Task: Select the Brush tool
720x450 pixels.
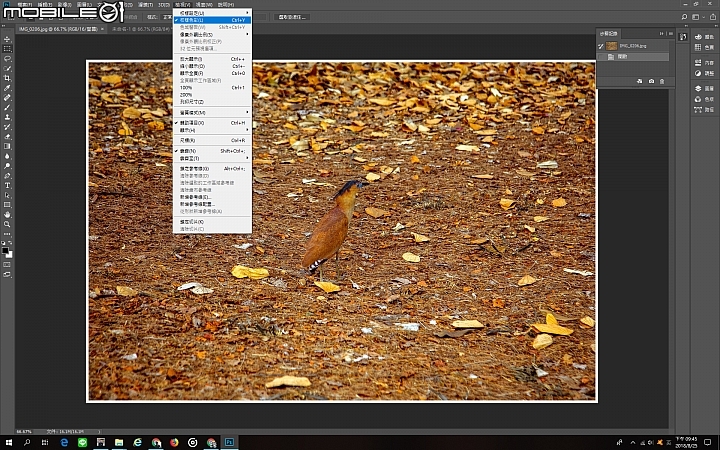Action: coord(7,107)
